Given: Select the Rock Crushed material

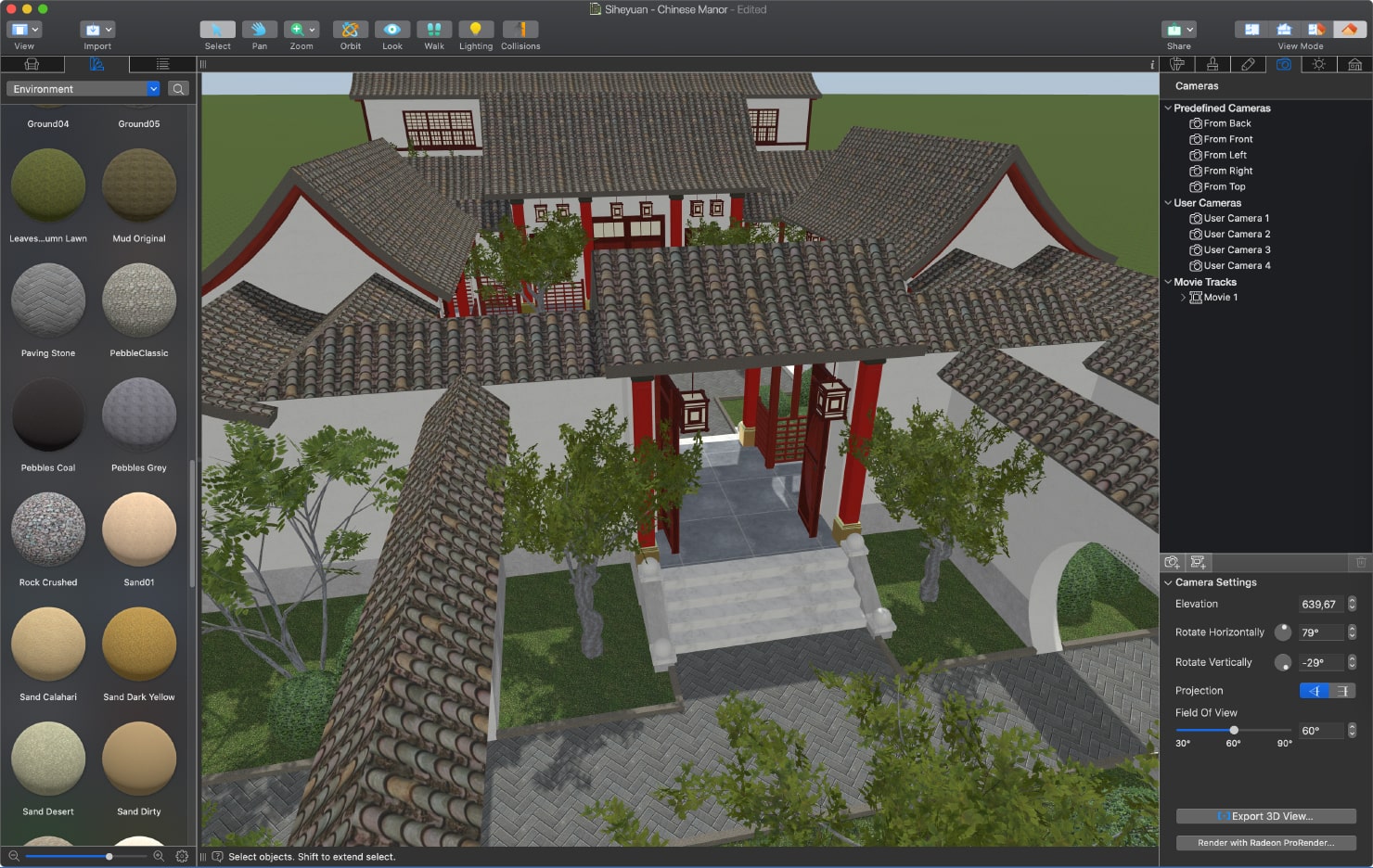Looking at the screenshot, I should [48, 530].
